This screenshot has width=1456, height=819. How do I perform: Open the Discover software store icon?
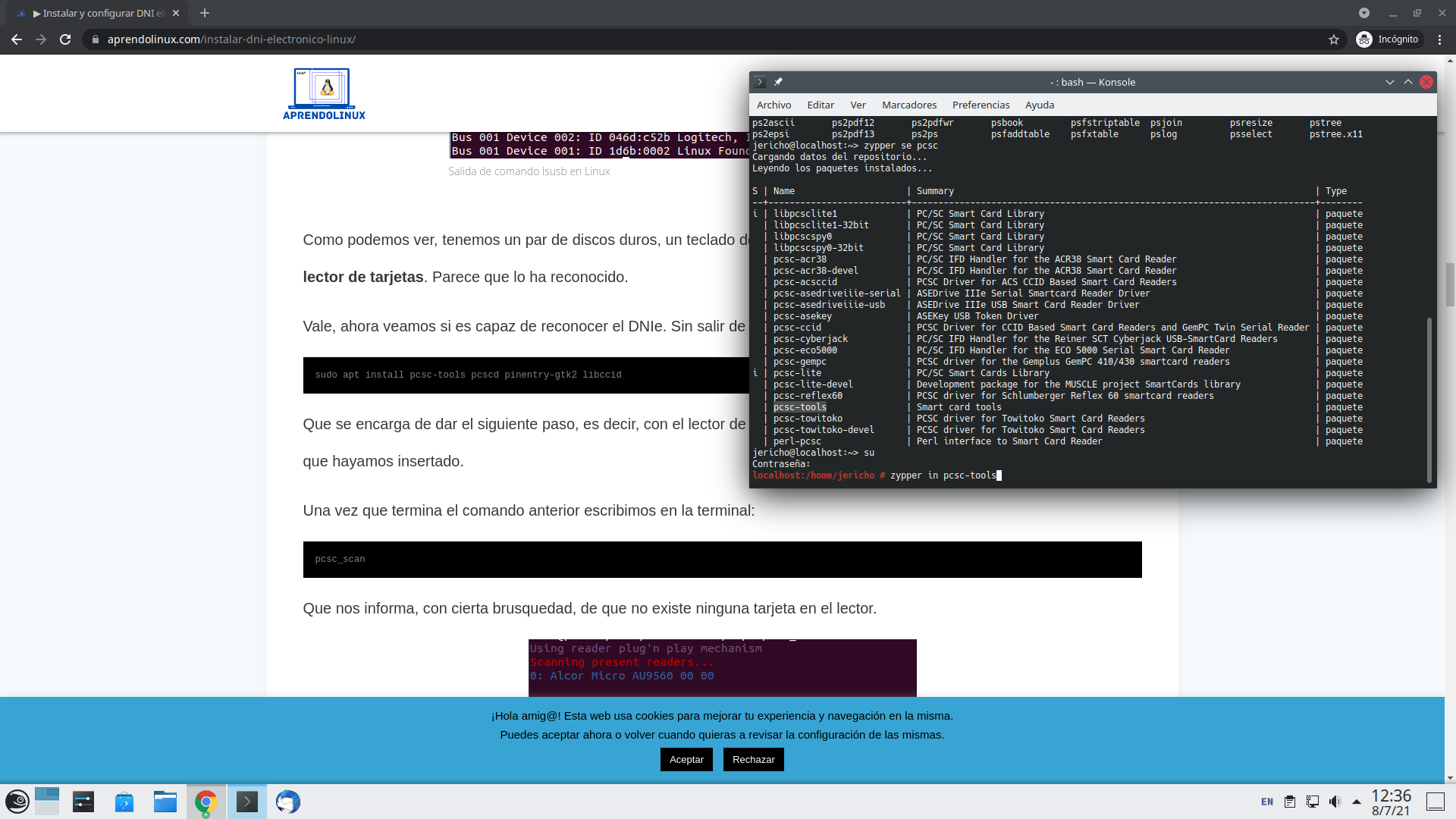(124, 802)
